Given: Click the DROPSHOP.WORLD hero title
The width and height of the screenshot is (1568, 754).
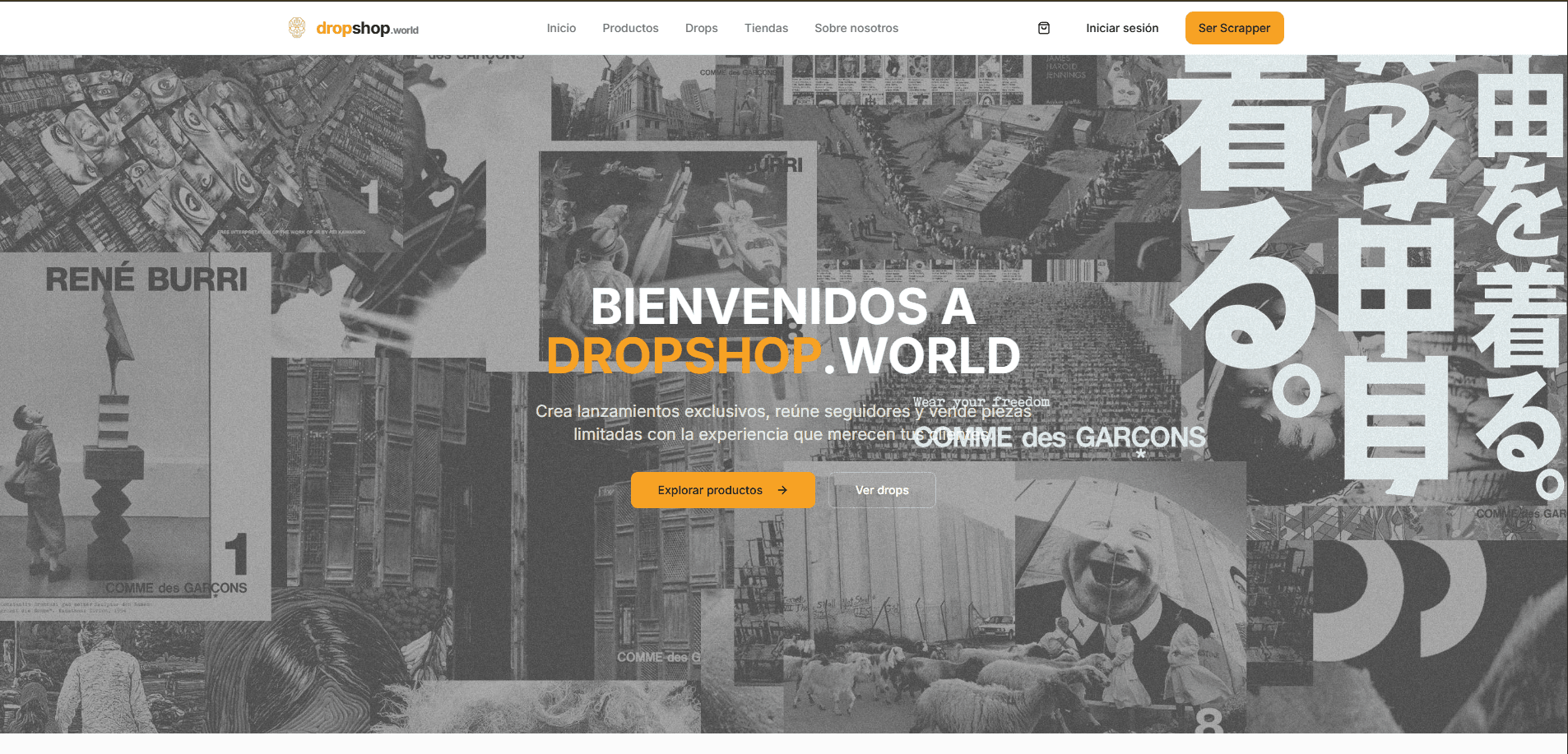Looking at the screenshot, I should click(x=783, y=355).
